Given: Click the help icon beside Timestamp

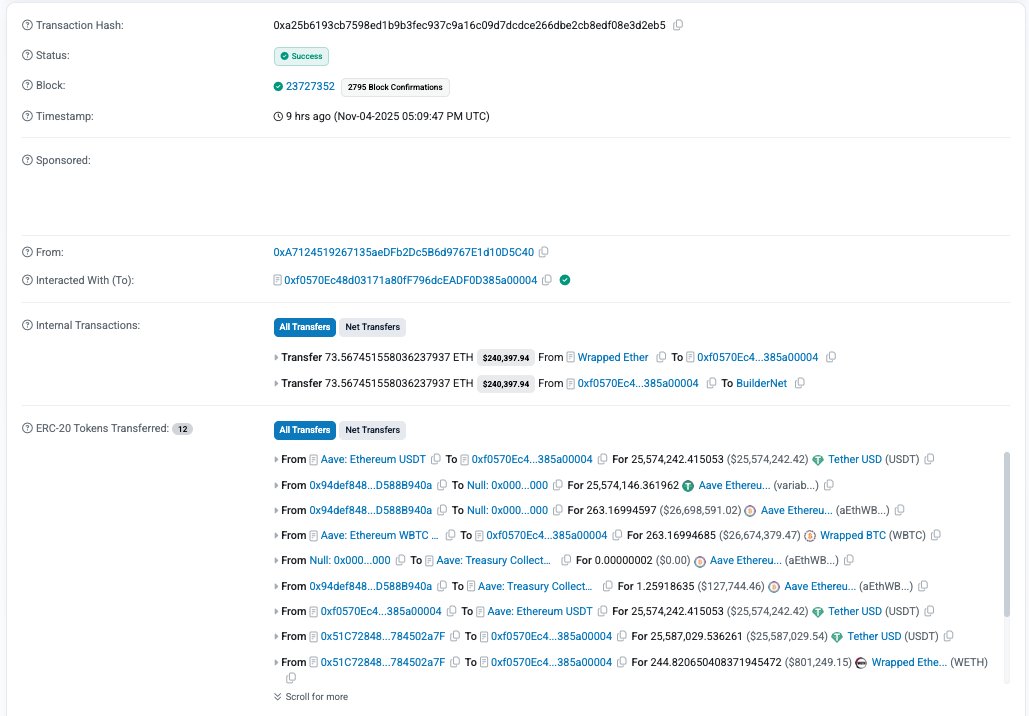Looking at the screenshot, I should [27, 116].
